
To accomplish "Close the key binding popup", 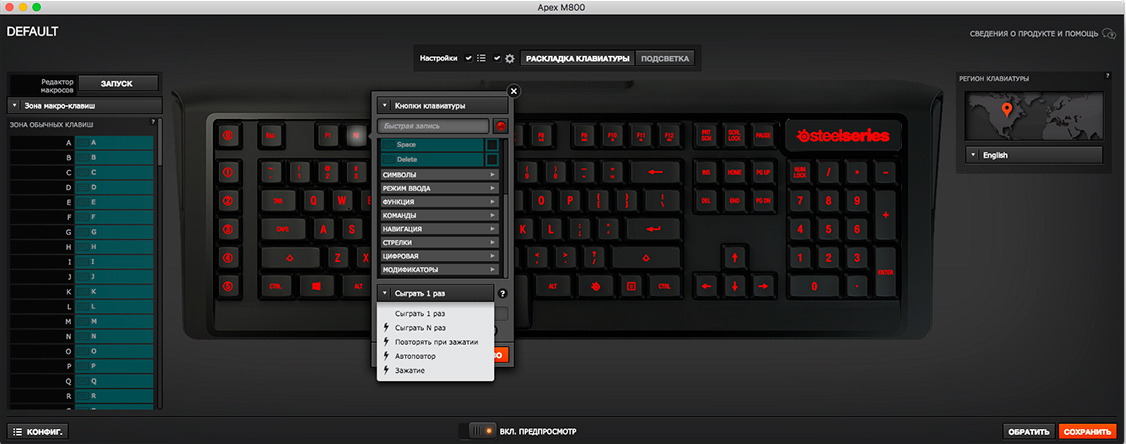I will click(513, 91).
